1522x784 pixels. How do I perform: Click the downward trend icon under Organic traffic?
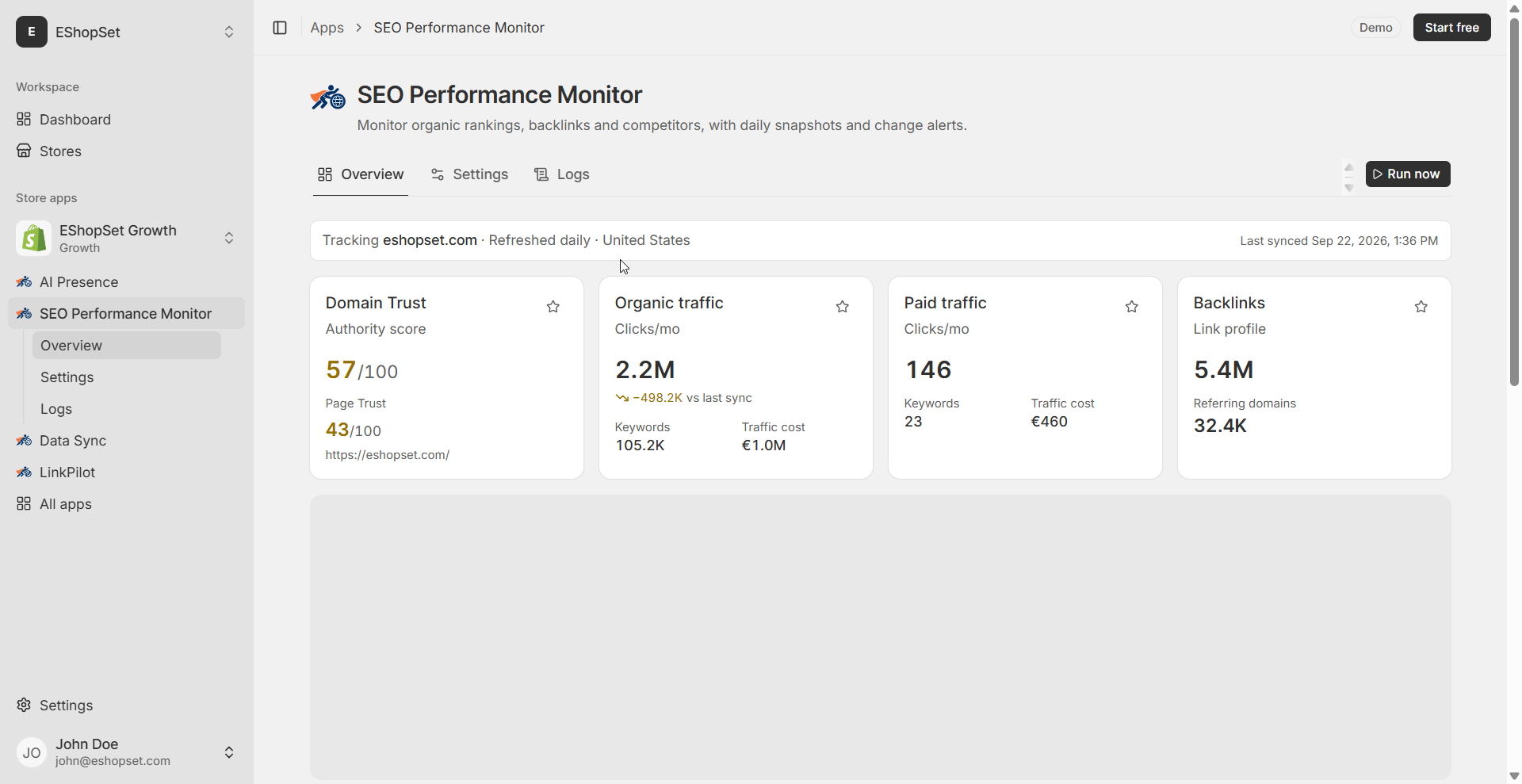621,398
